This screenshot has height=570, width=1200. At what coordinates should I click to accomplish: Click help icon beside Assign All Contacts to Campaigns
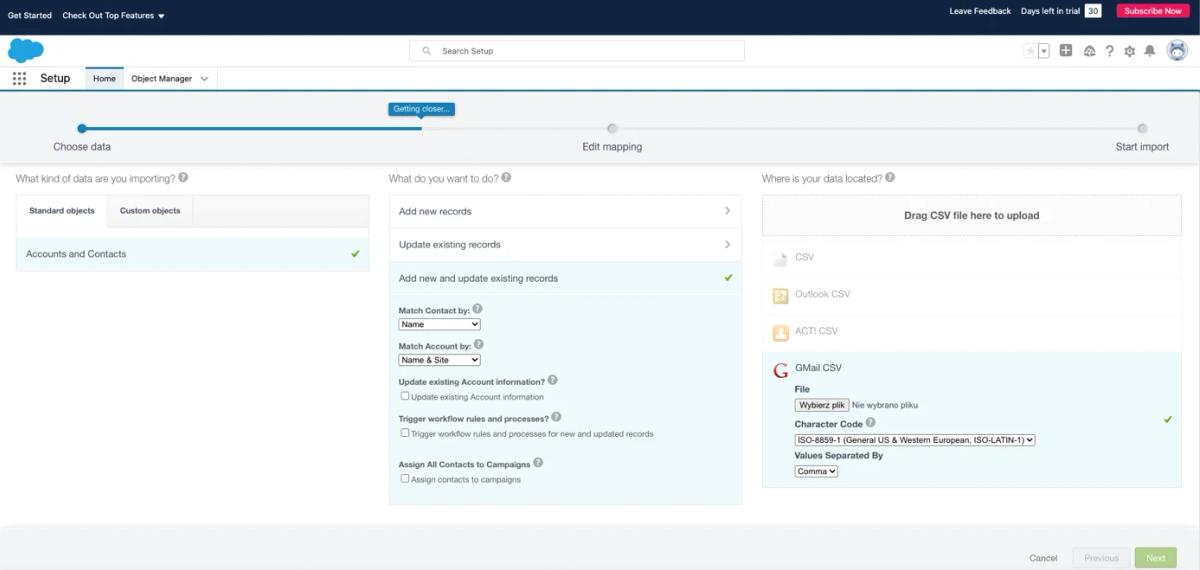click(539, 463)
